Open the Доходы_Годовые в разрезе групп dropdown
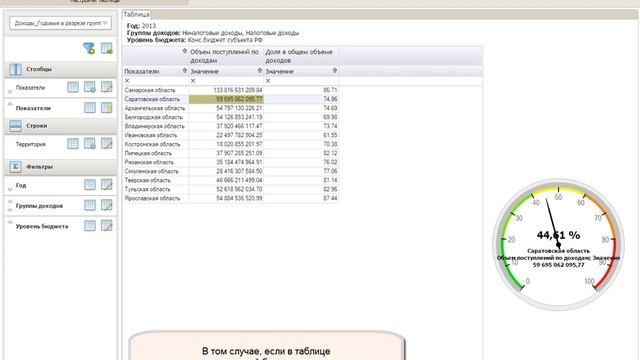640x360 pixels. point(60,23)
